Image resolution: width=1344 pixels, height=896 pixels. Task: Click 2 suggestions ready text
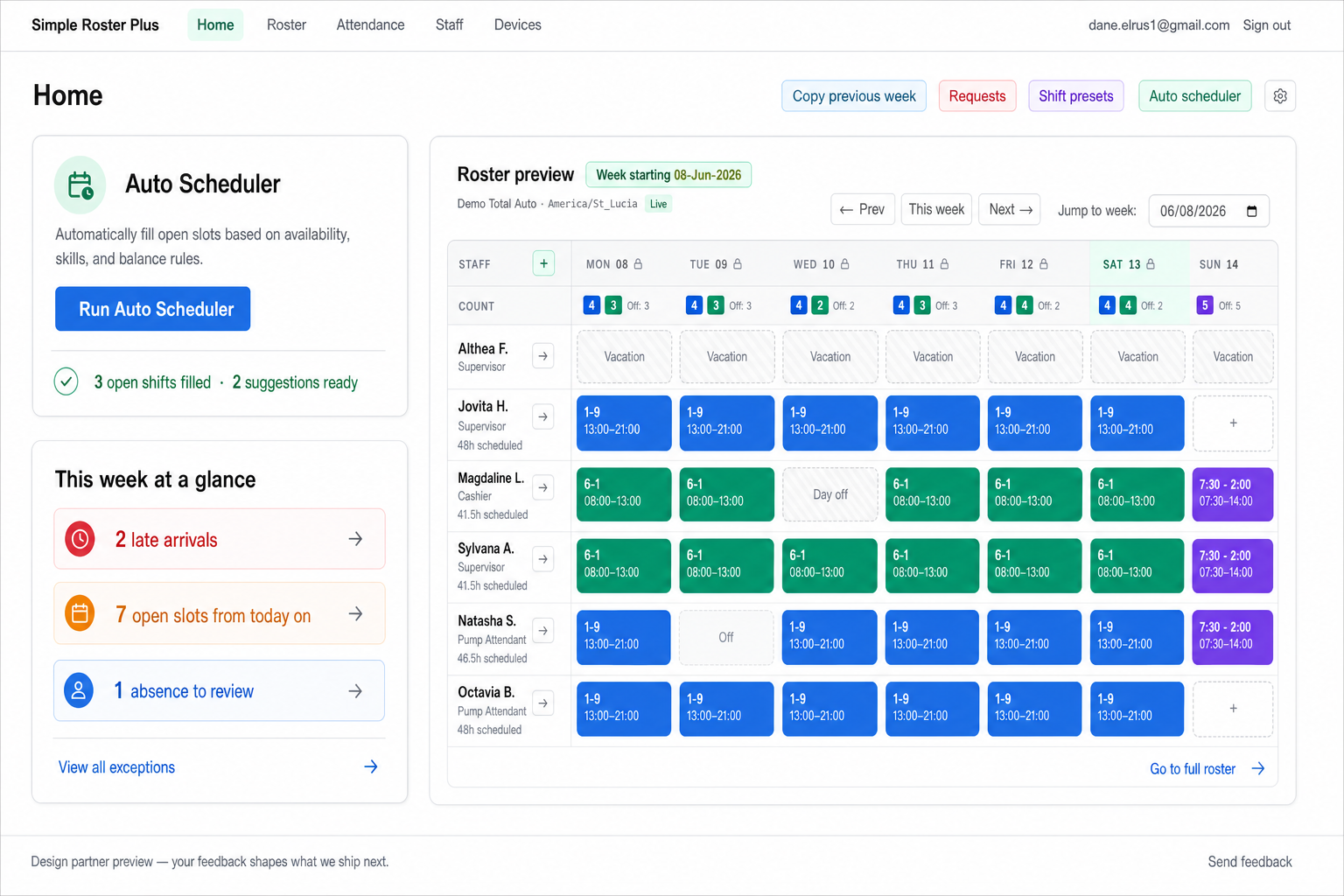point(295,382)
